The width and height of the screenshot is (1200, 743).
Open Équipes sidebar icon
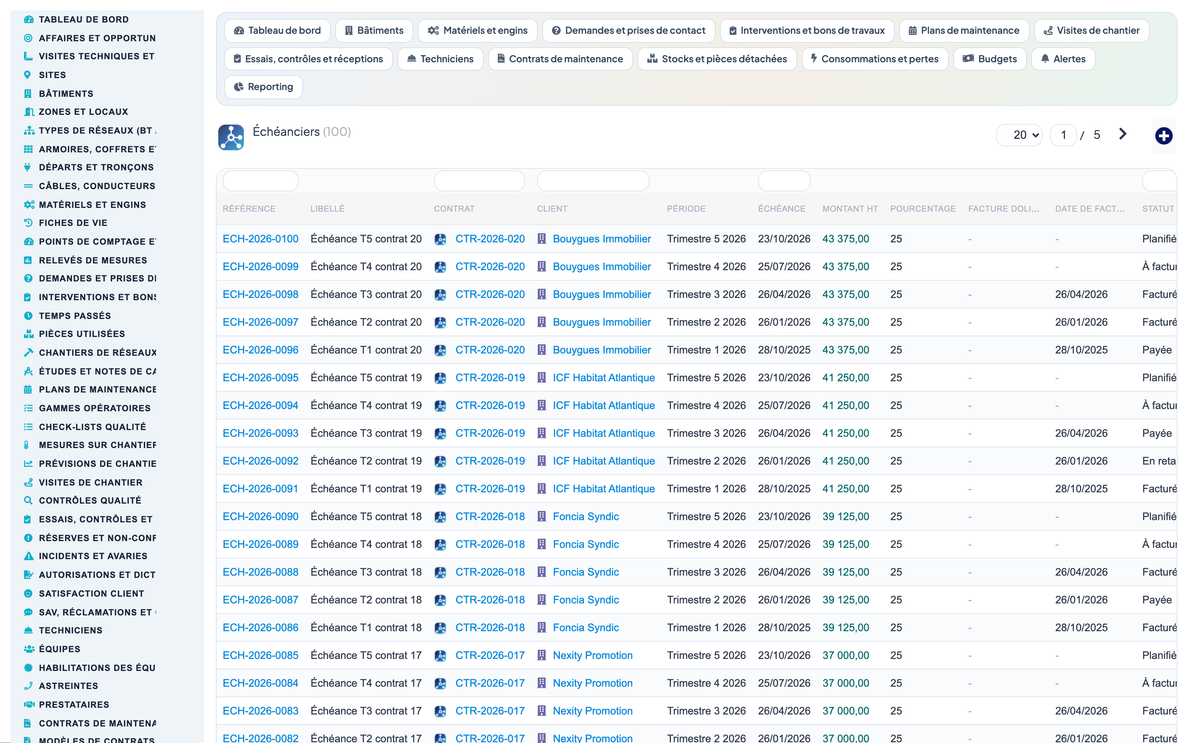(28, 649)
